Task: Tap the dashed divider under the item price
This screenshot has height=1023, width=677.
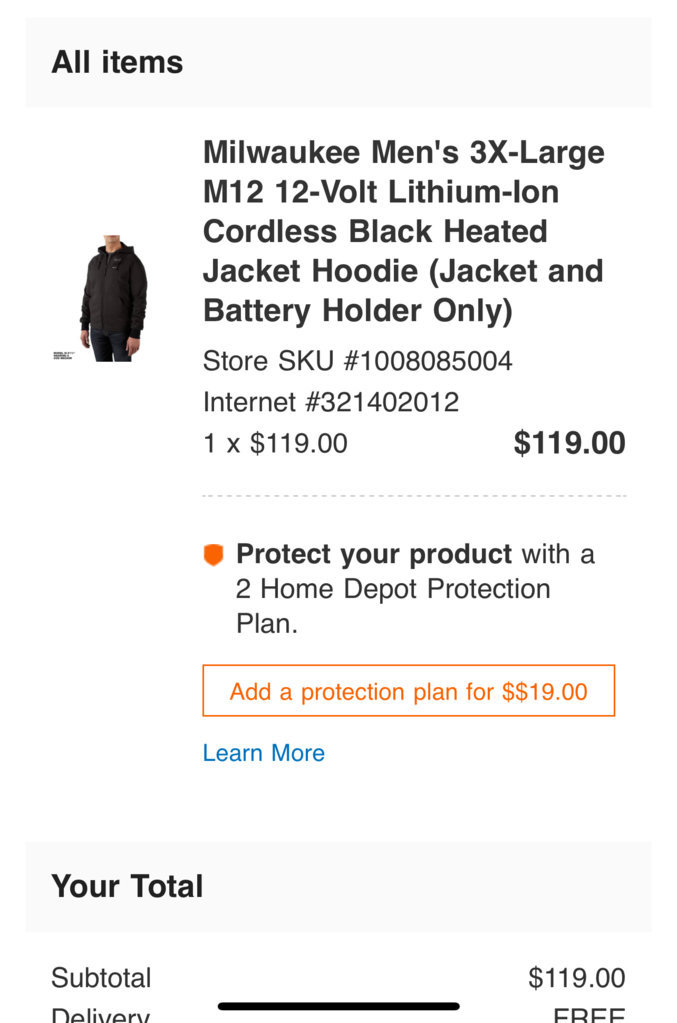Action: [414, 496]
